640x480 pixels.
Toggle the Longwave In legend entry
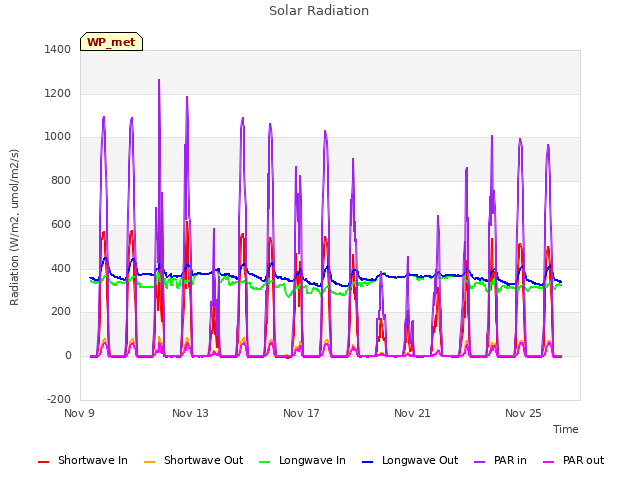coord(302,460)
